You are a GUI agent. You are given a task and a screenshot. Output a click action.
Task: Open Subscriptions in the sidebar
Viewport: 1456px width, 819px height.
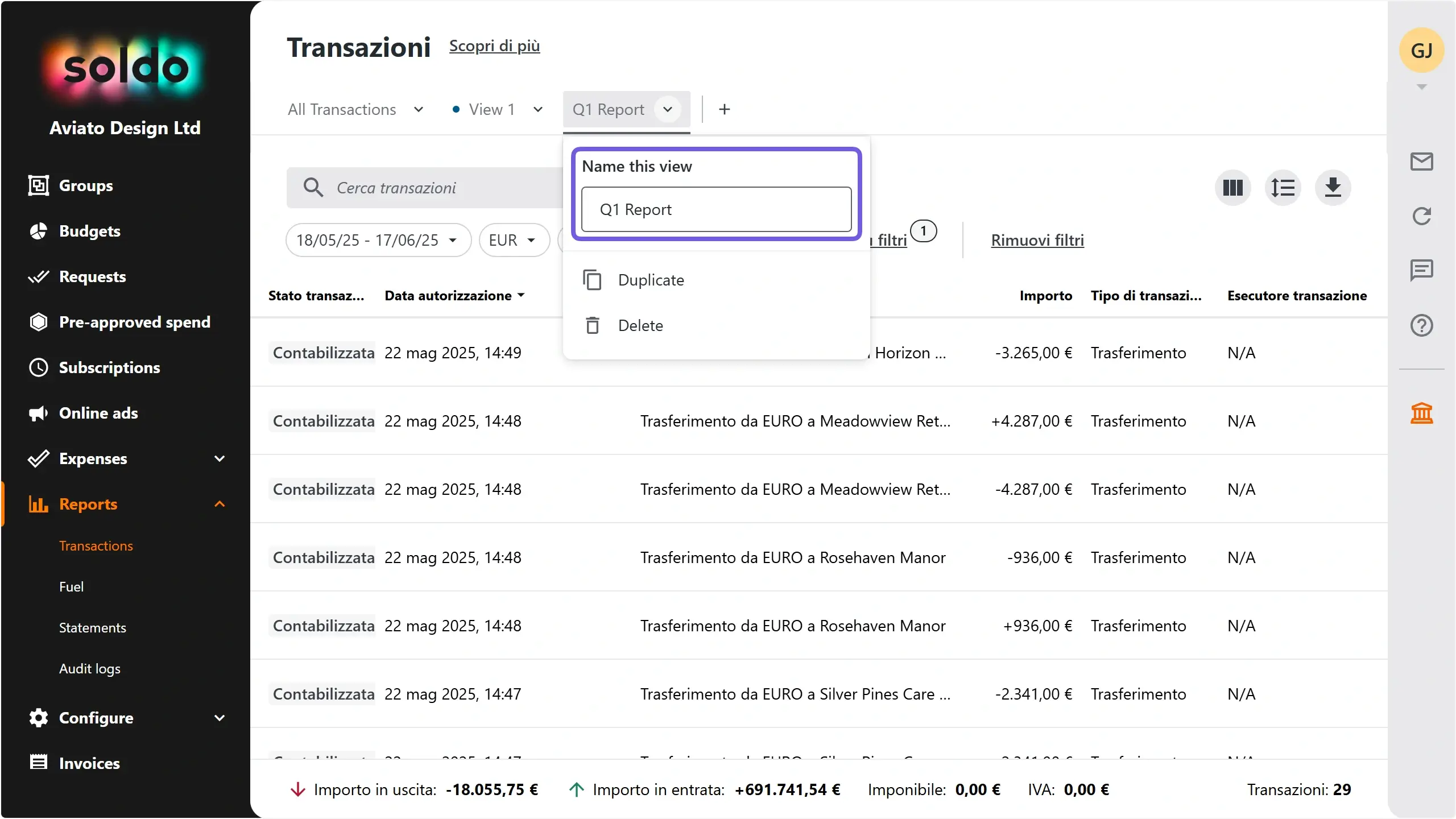click(110, 367)
